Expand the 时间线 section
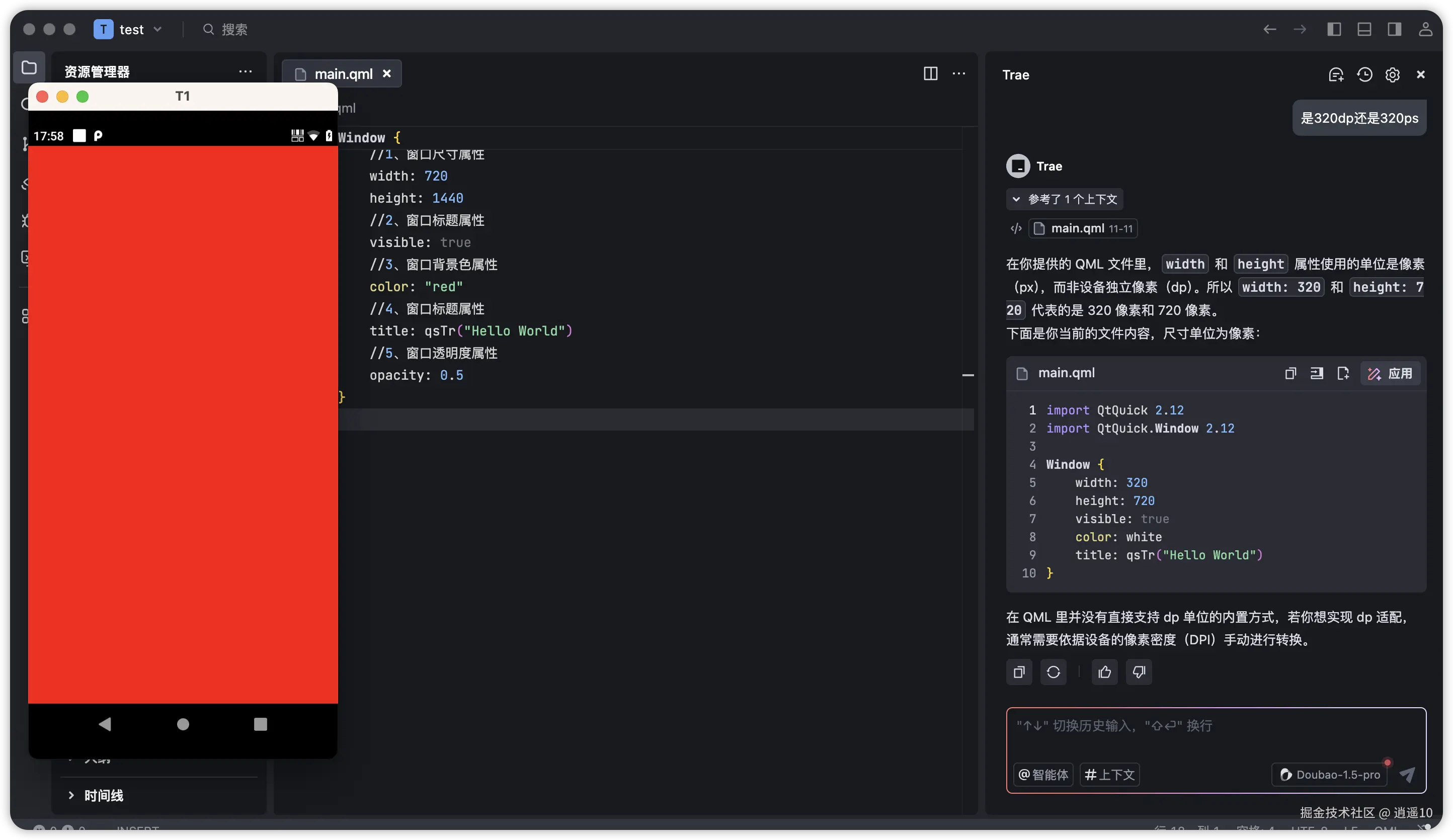This screenshot has width=1453, height=840. tap(103, 796)
